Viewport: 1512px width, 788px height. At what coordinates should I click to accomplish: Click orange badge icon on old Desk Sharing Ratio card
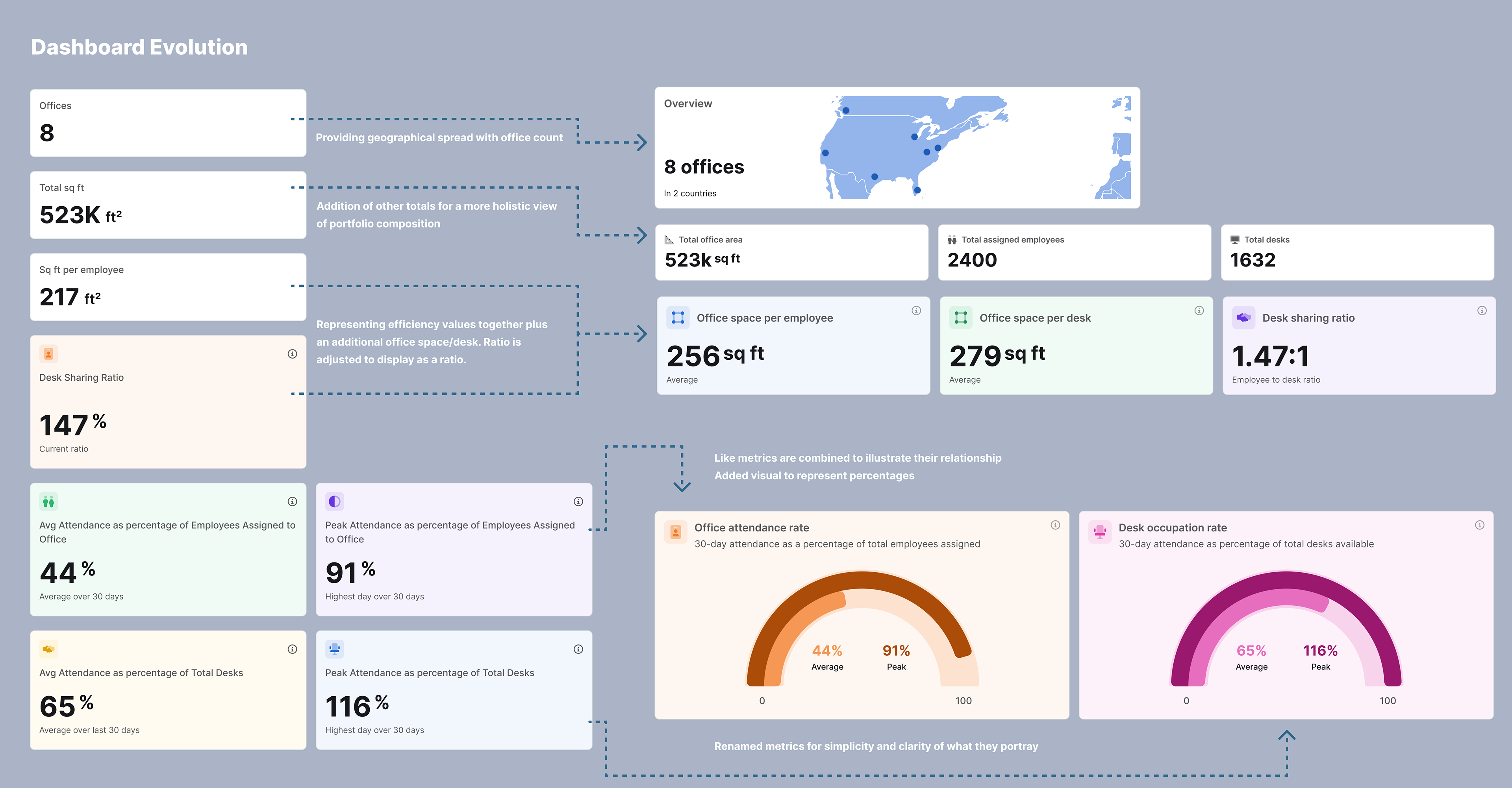(49, 354)
